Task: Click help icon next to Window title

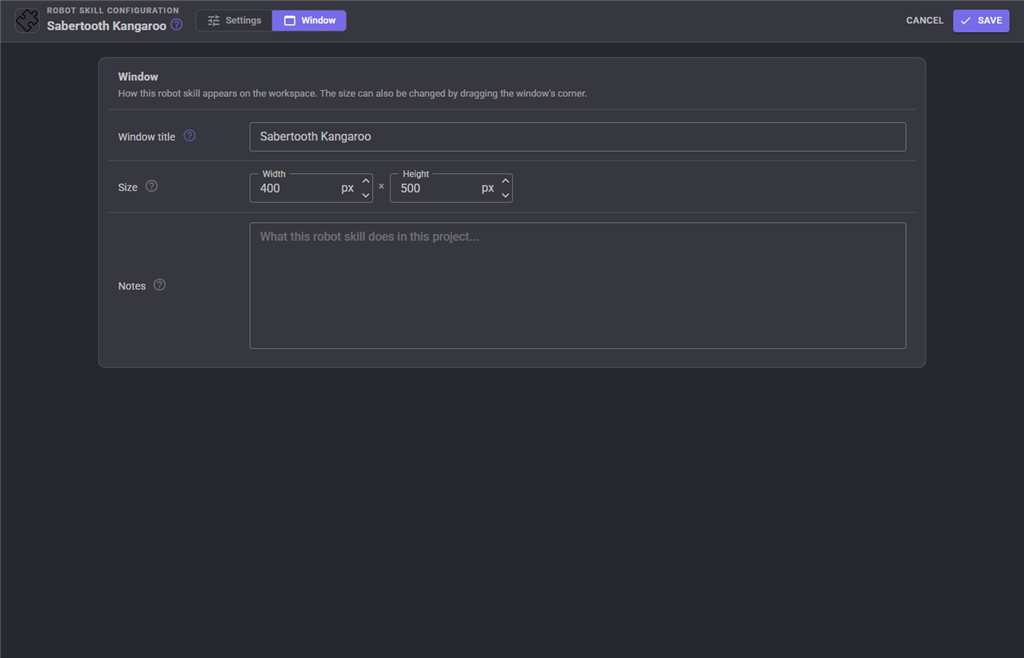Action: [189, 136]
